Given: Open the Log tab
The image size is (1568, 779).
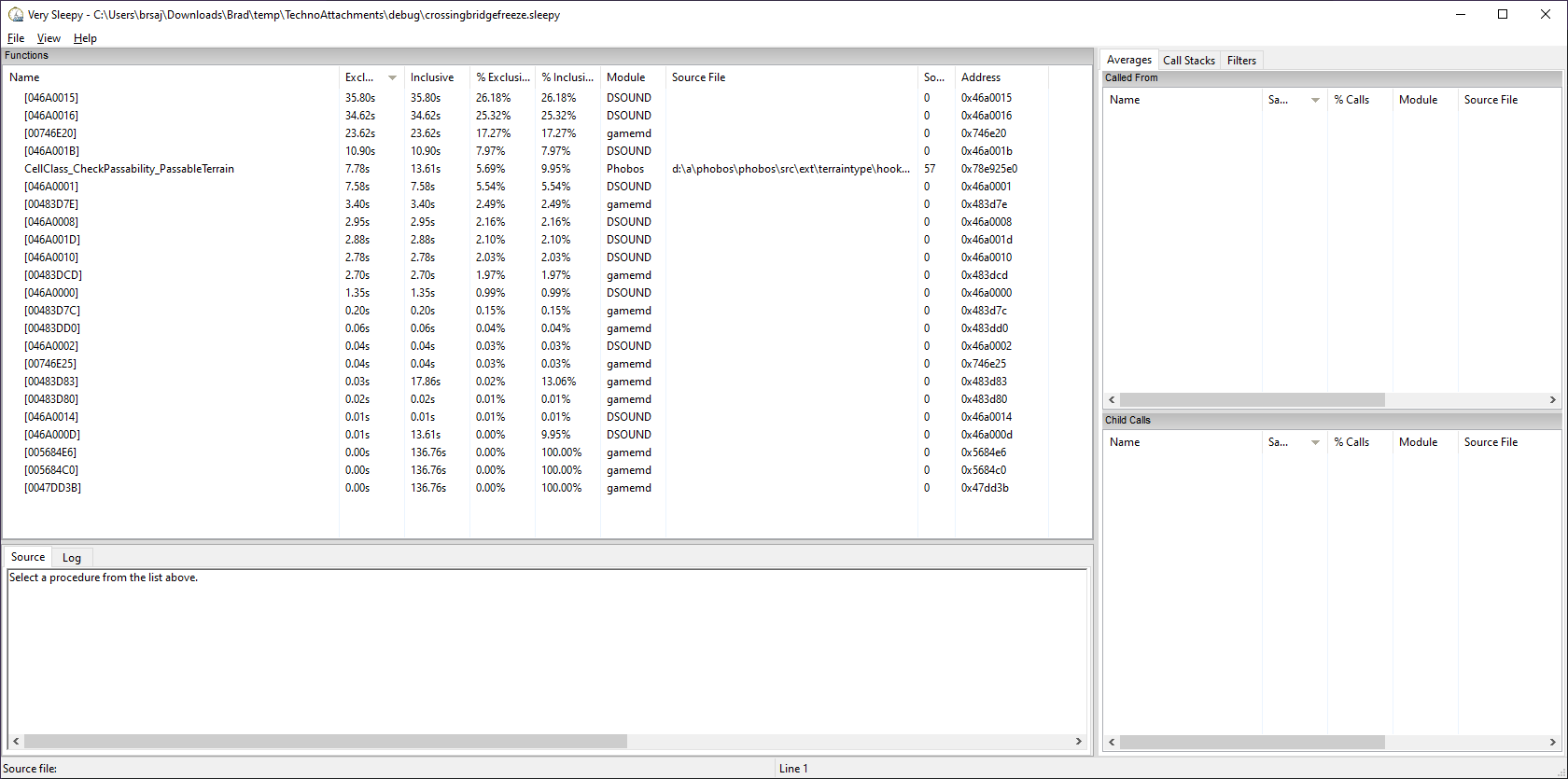Looking at the screenshot, I should point(72,558).
